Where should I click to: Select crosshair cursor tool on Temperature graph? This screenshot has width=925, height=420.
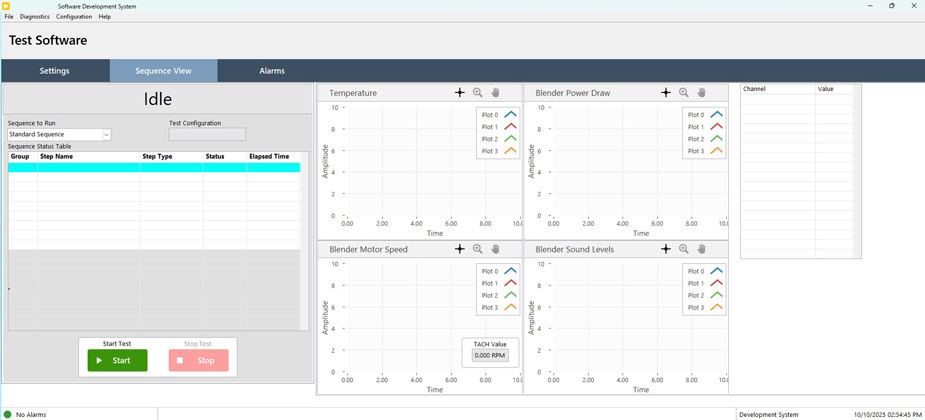tap(460, 93)
